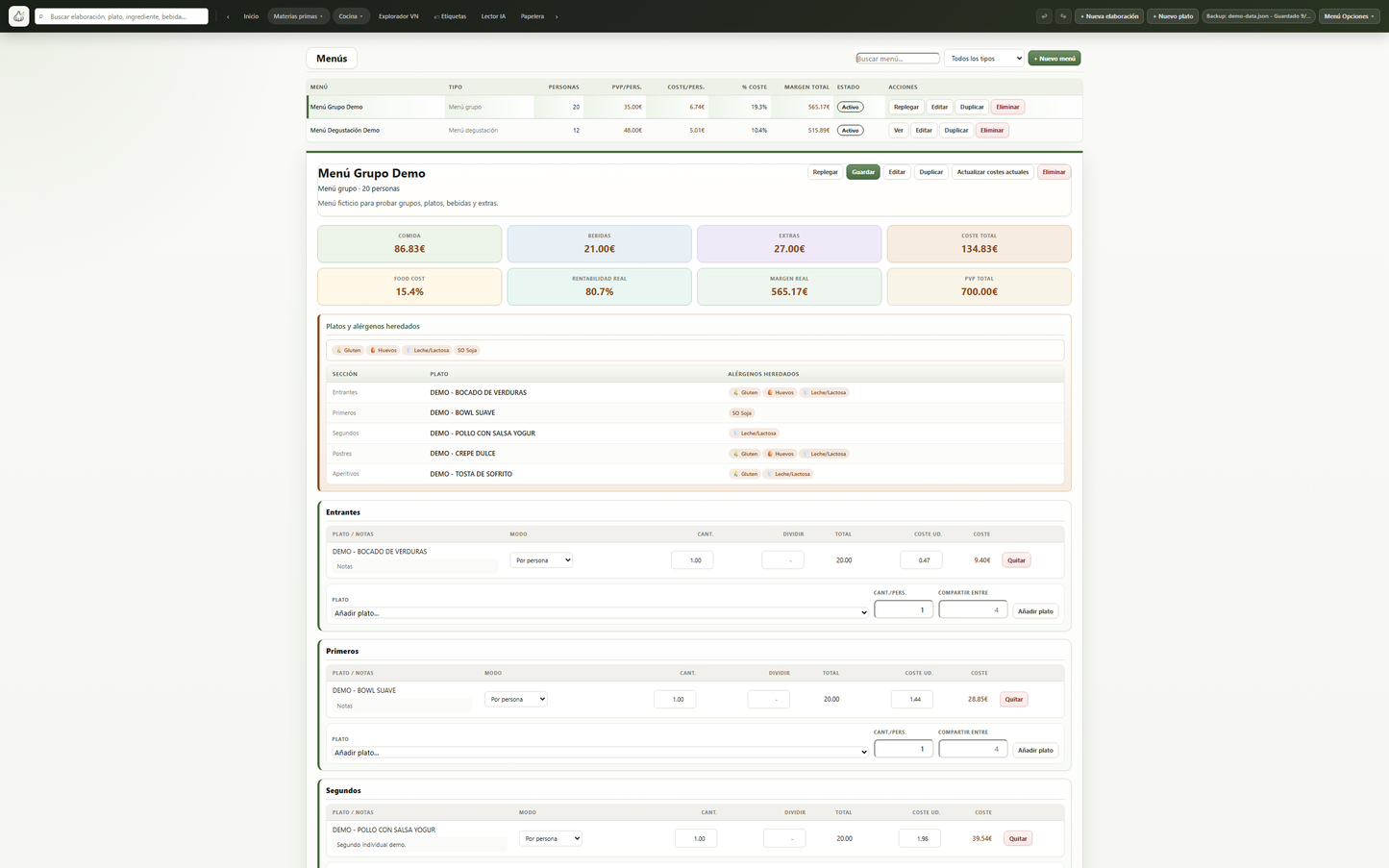The width and height of the screenshot is (1389, 868).
Task: Click the garlic app logo icon
Action: click(18, 16)
